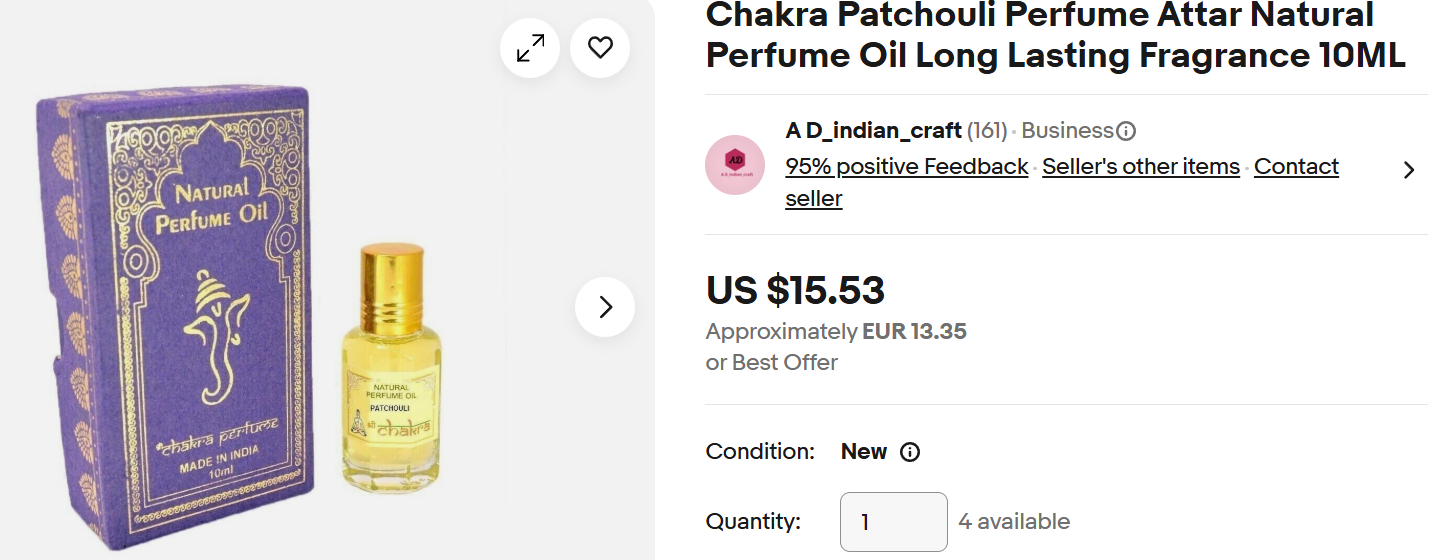The image size is (1437, 560).
Task: Click the US $15.53 price
Action: coord(795,290)
